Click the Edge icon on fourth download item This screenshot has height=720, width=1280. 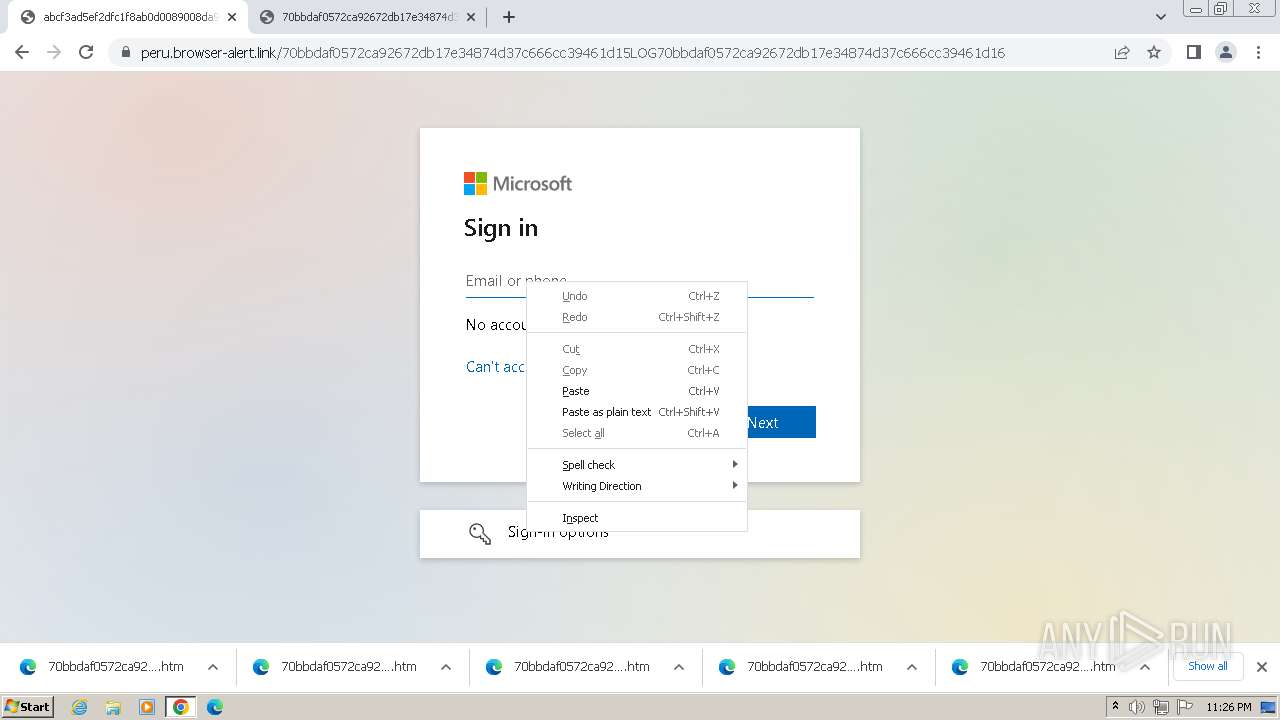(x=727, y=667)
